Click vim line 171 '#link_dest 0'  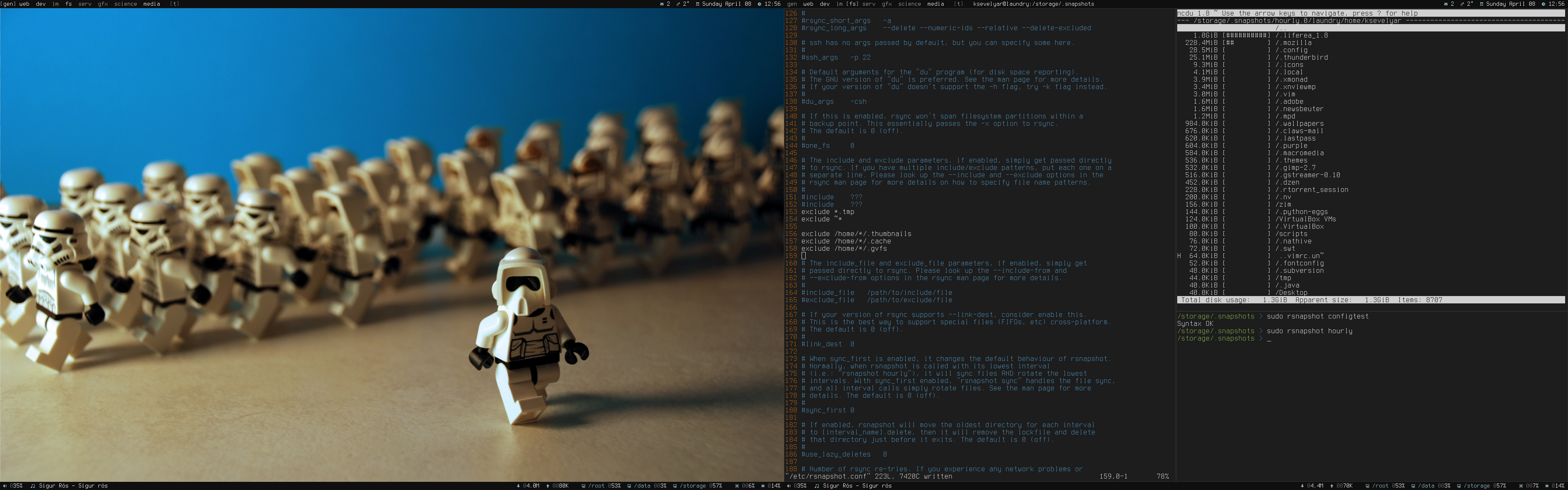[x=827, y=344]
